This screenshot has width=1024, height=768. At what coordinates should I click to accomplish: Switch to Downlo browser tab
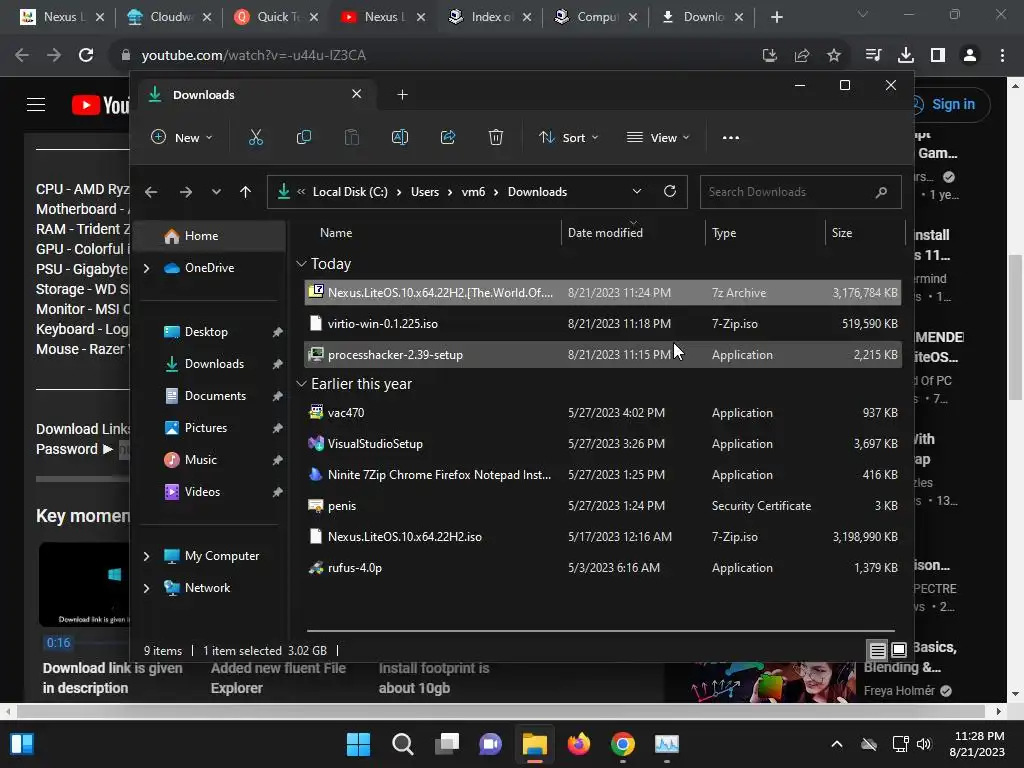(x=701, y=17)
